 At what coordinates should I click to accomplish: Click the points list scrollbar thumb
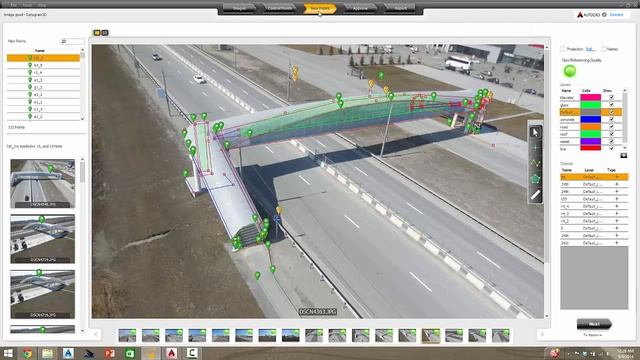point(82,56)
